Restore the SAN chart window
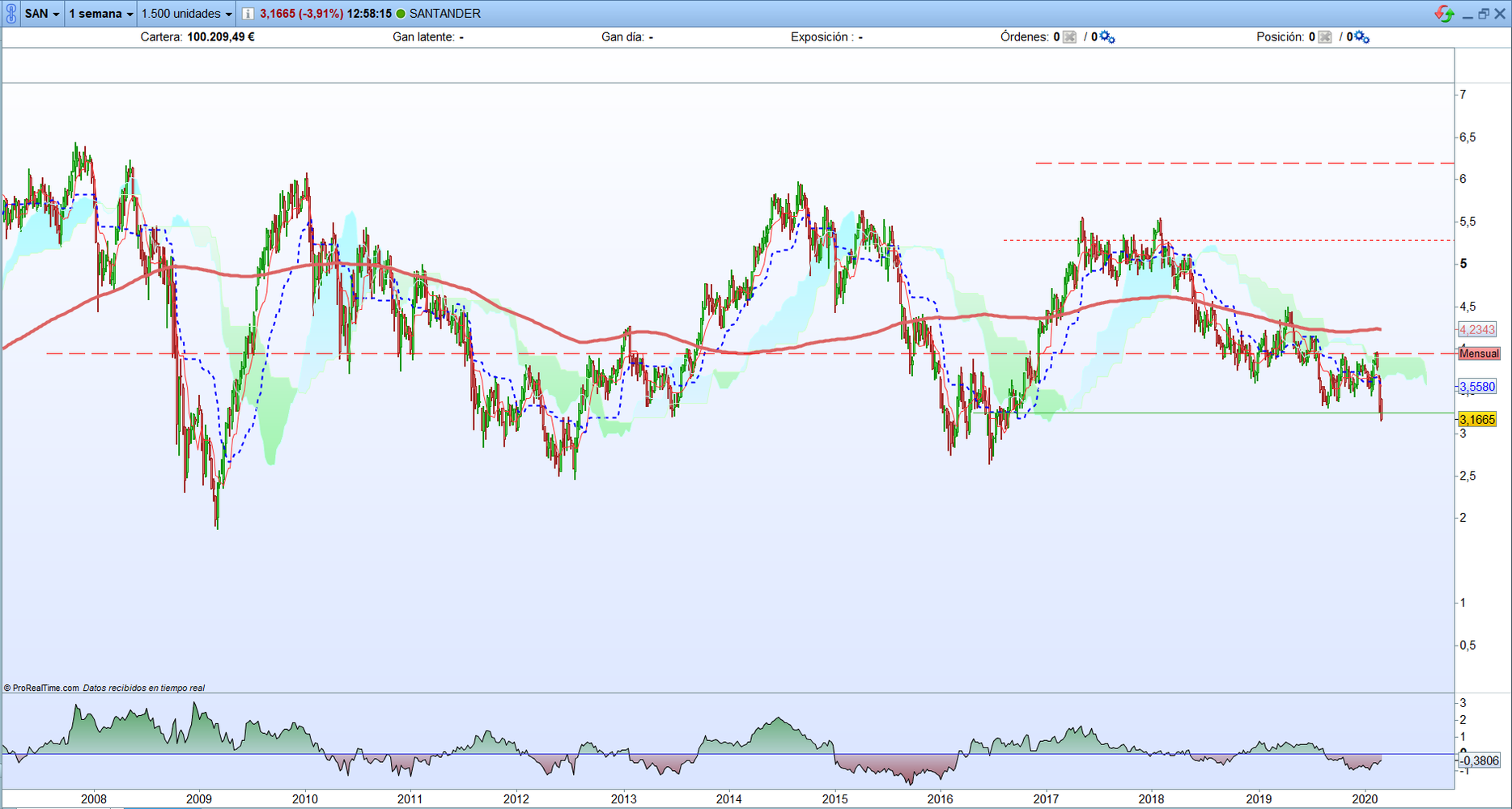This screenshot has width=1512, height=809. pos(1483,14)
